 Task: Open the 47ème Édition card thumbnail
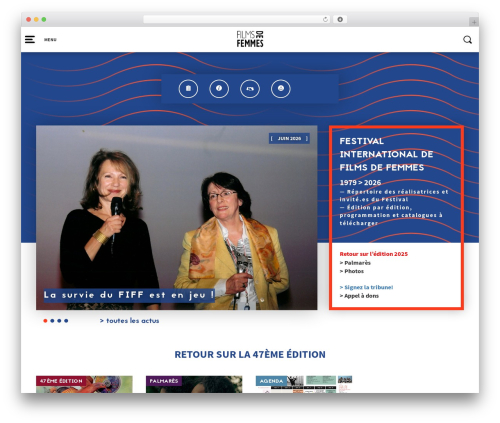coord(84,384)
